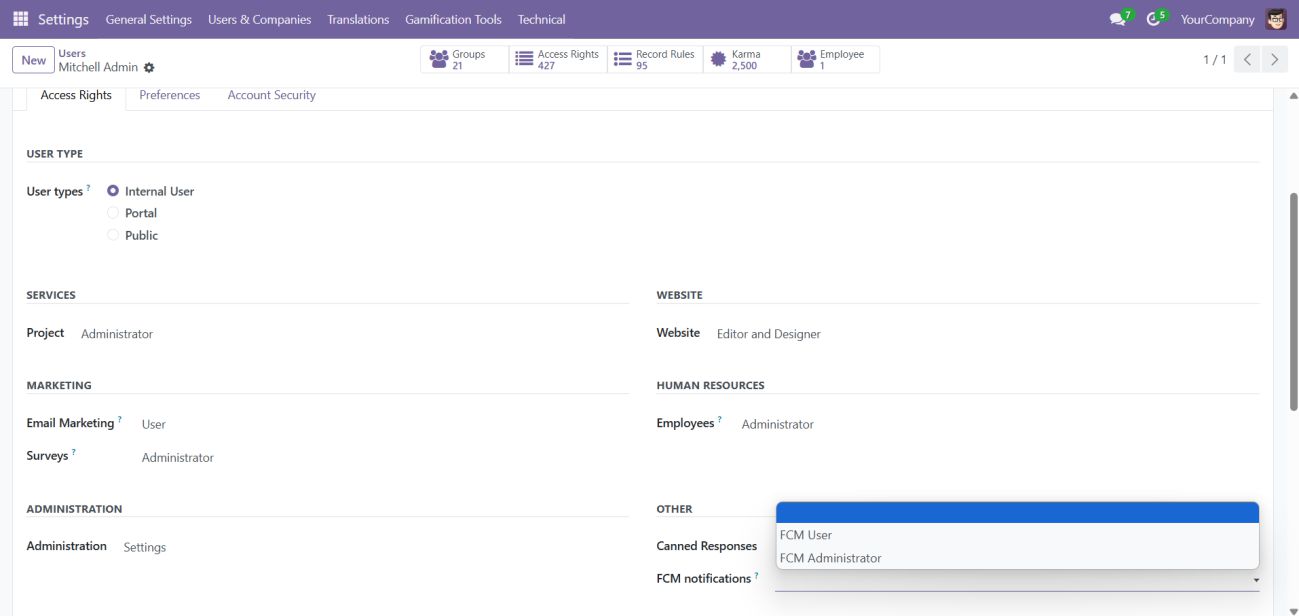The width and height of the screenshot is (1299, 616).
Task: Switch to the Preferences tab
Action: coord(169,95)
